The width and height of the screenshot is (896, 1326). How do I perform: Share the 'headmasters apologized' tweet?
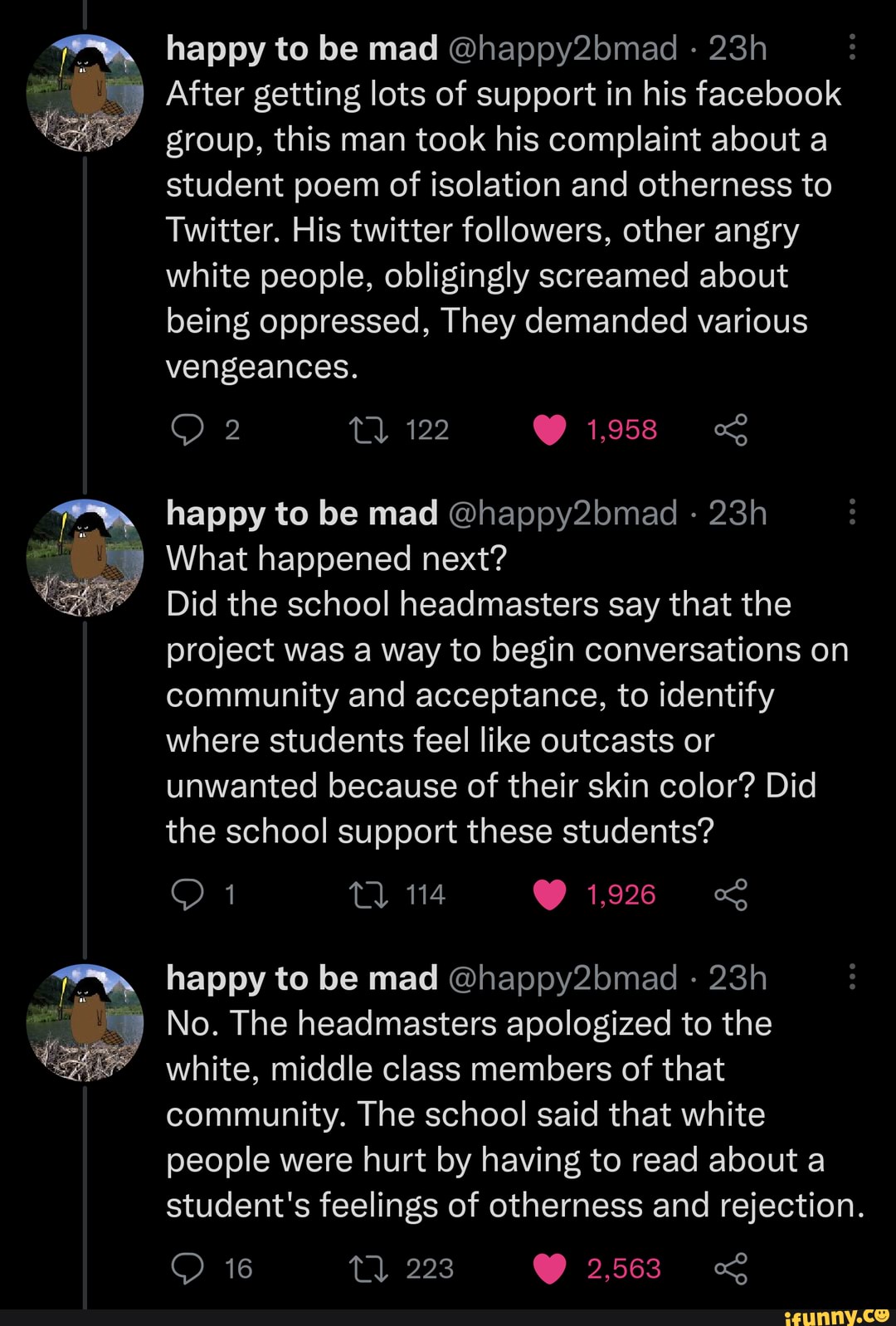click(731, 1268)
